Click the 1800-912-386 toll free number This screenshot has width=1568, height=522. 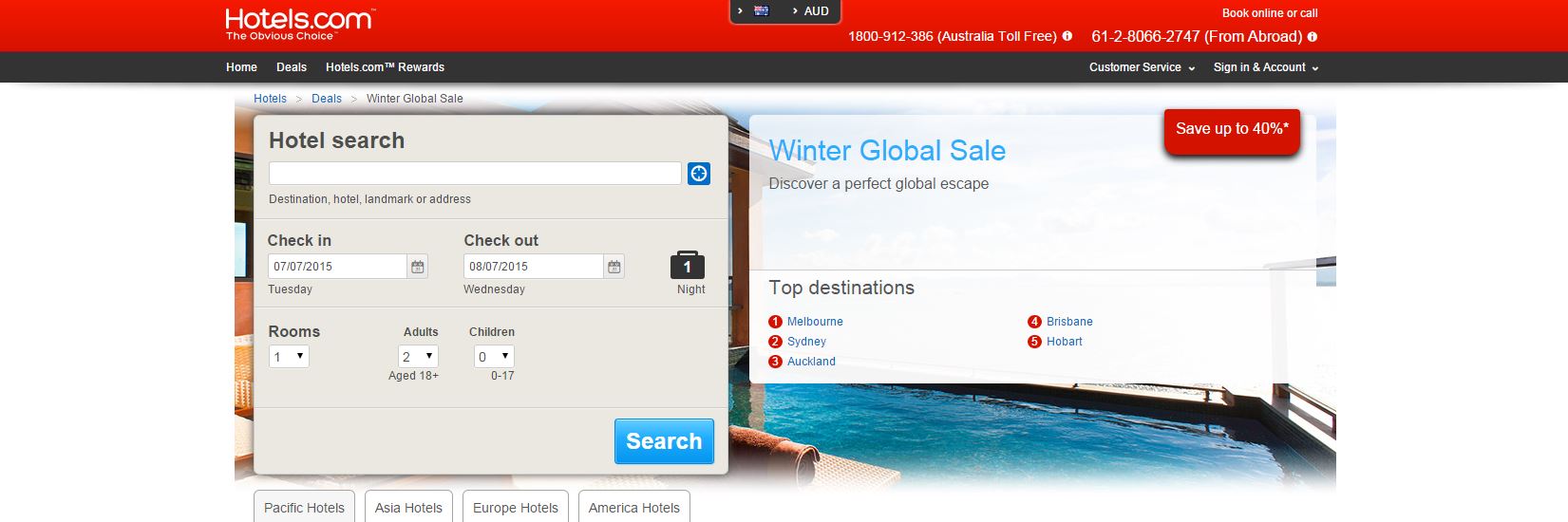890,36
